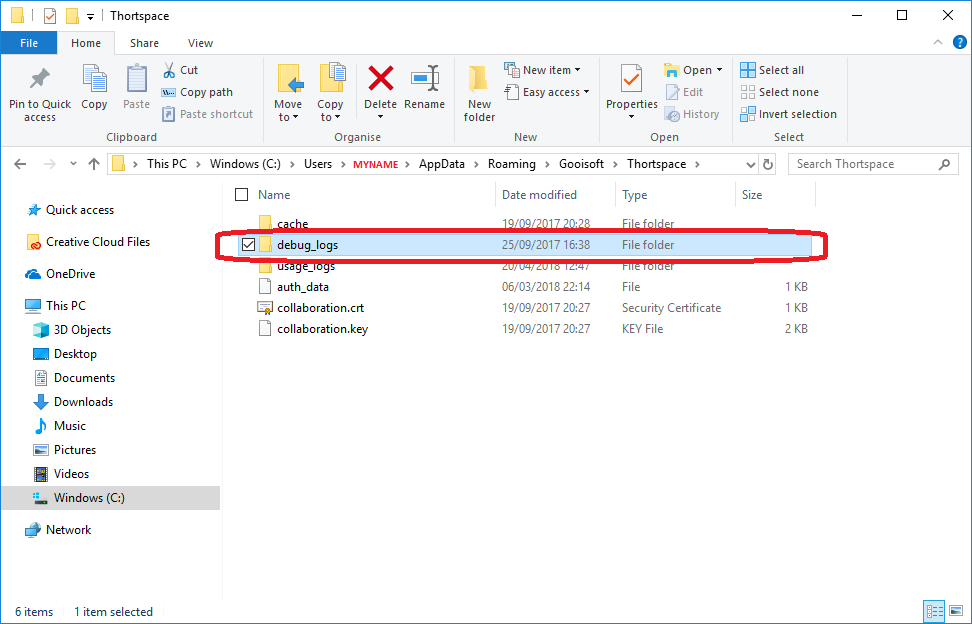Collapse the ribbon with chevron
Viewport: 972px width, 624px height.
938,43
